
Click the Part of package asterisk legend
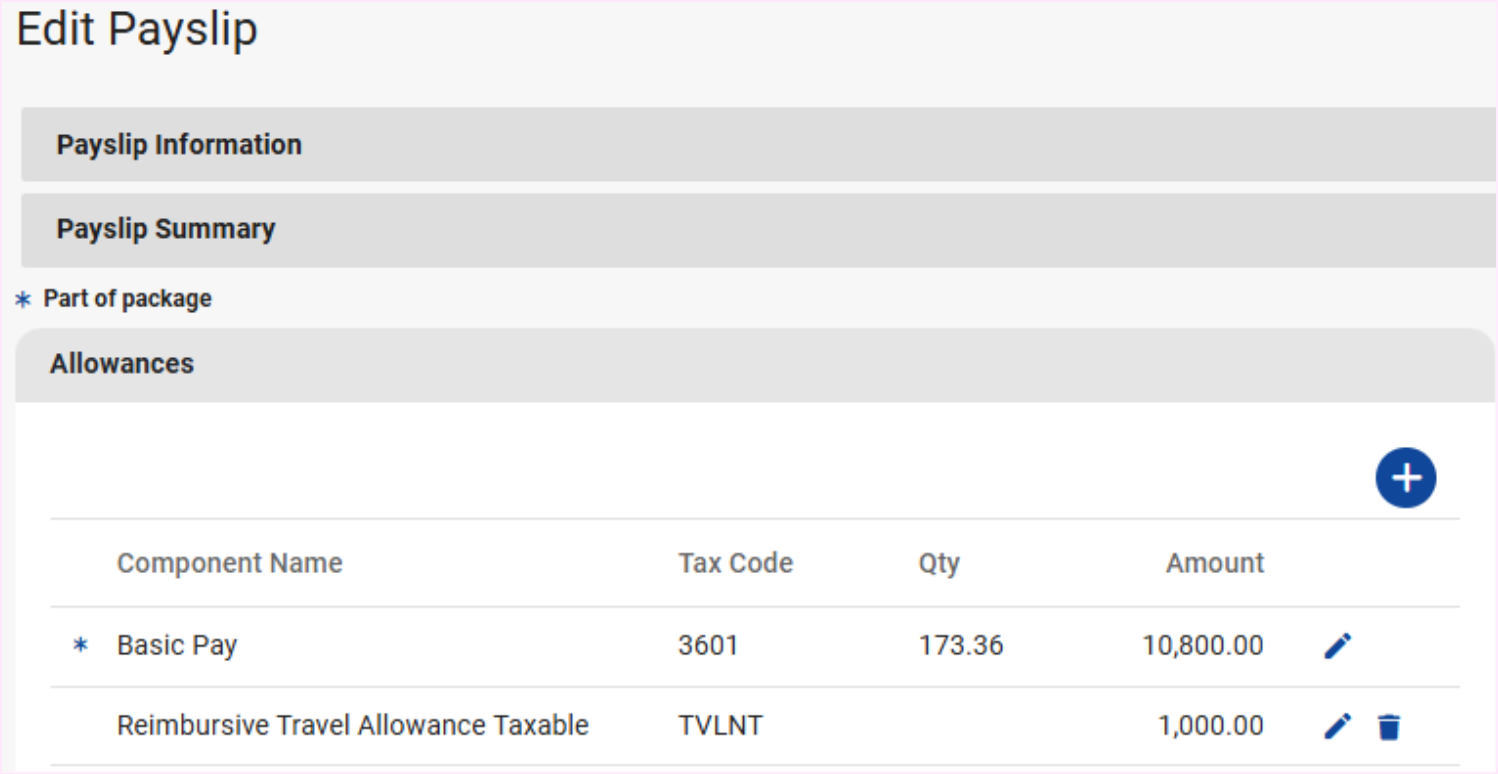[24, 300]
